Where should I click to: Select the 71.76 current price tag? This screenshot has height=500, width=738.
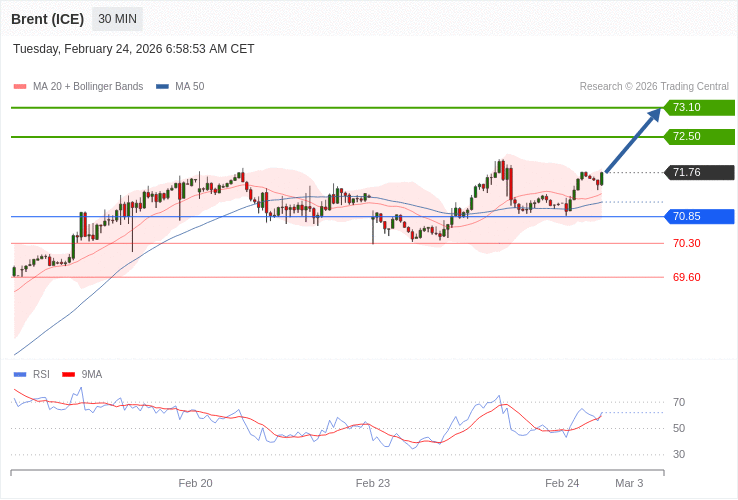(699, 172)
